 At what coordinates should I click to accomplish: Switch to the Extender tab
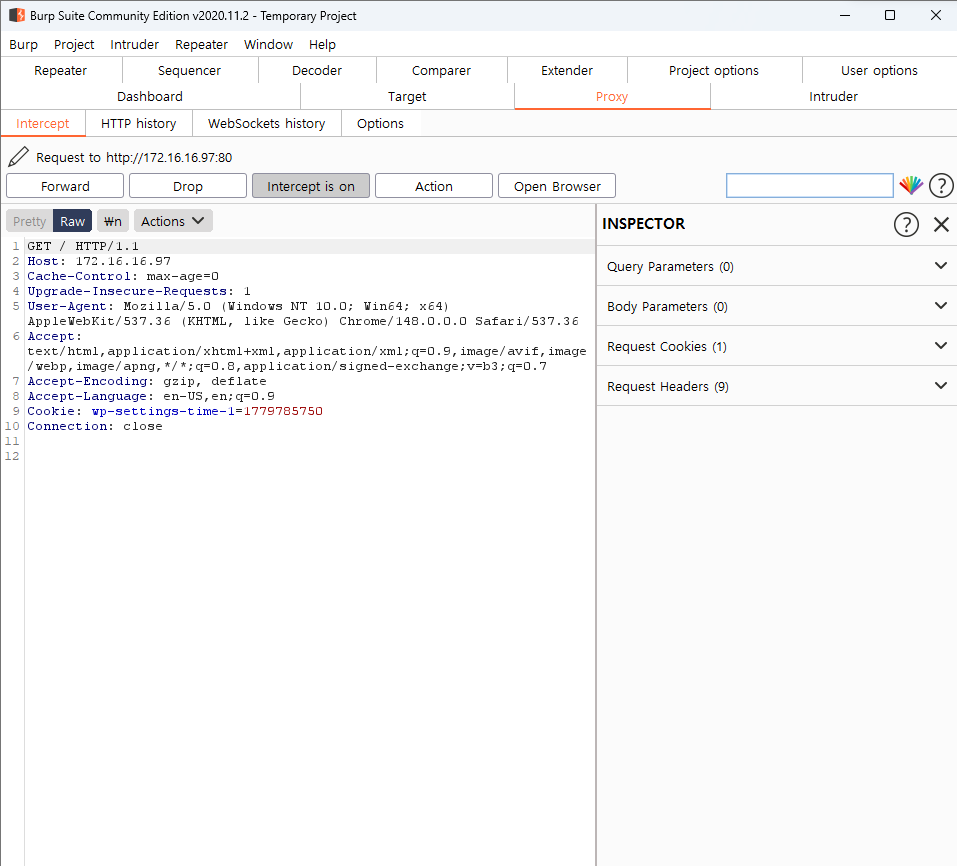tap(567, 70)
